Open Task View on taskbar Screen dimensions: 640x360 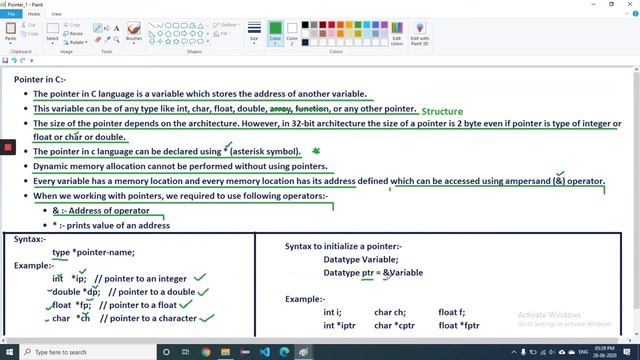pos(185,352)
